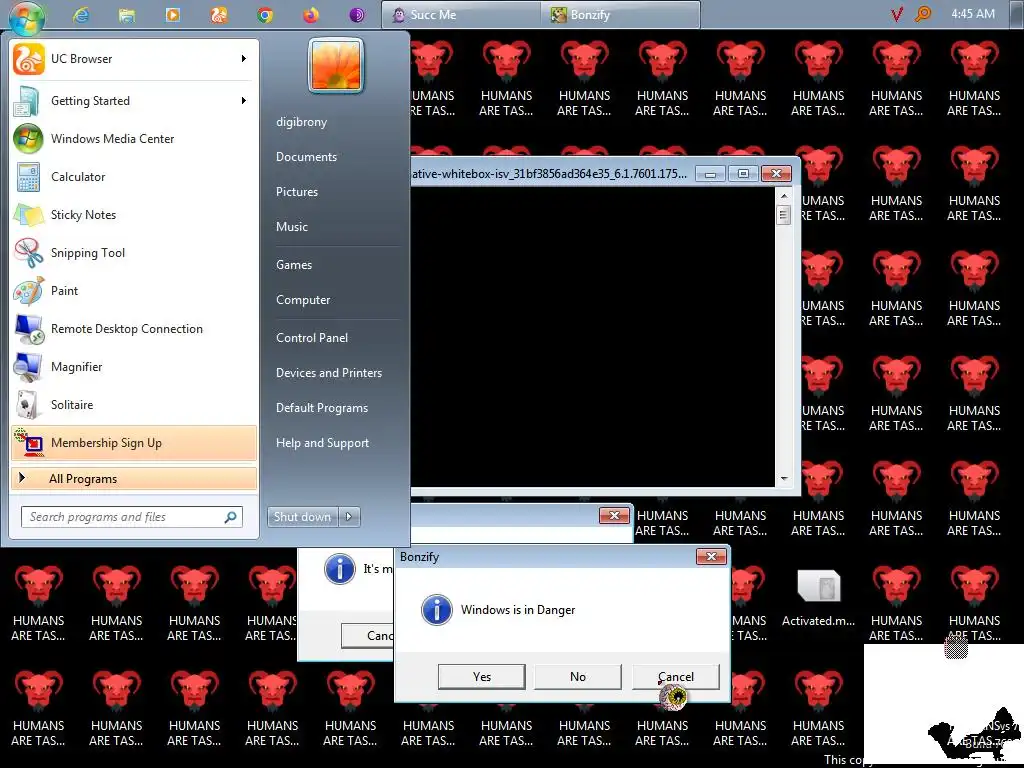This screenshot has width=1024, height=768.
Task: Open the Pictures library link
Action: (x=296, y=191)
